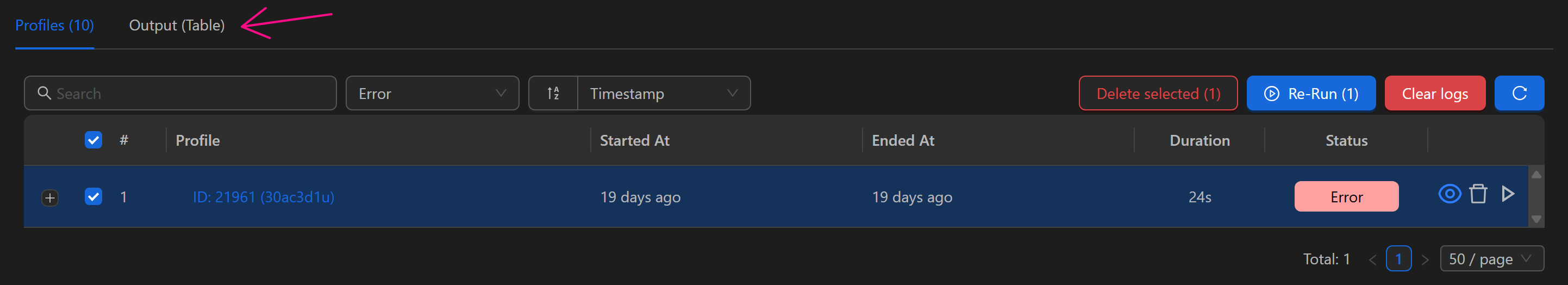This screenshot has height=285, width=1568.
Task: Uncheck the select-all header checkbox
Action: [x=93, y=140]
